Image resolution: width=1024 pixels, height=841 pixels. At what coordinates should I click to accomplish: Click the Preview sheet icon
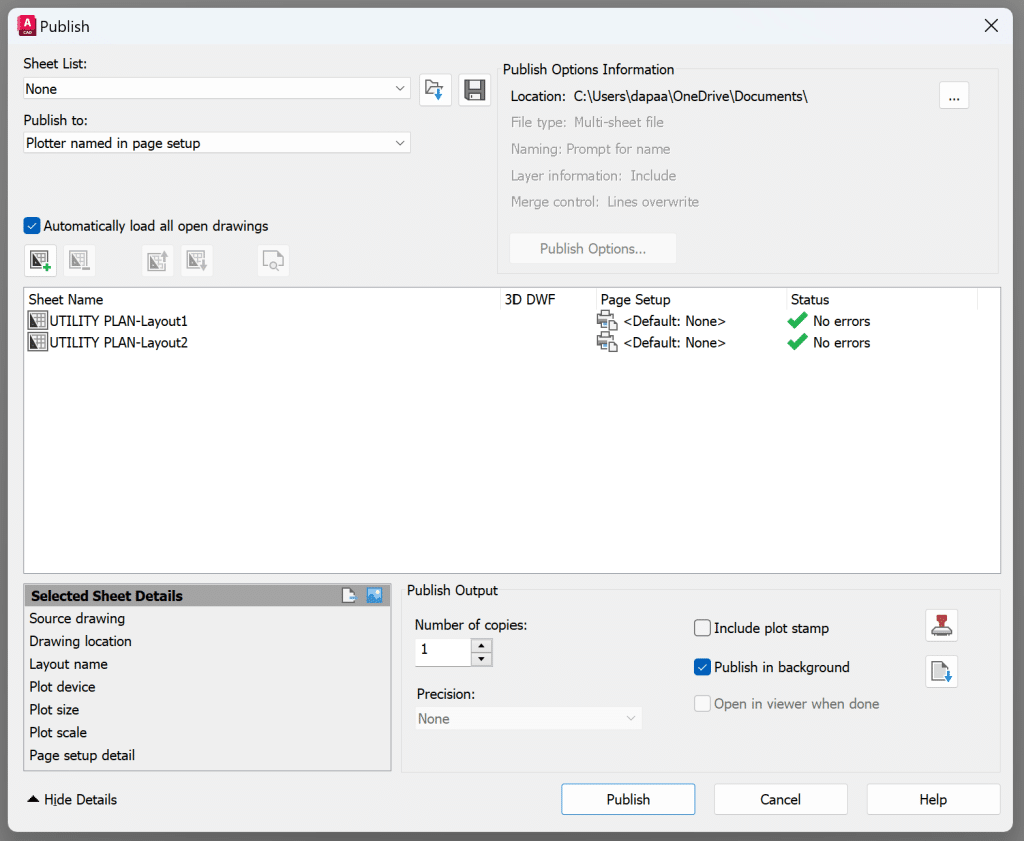pos(273,261)
